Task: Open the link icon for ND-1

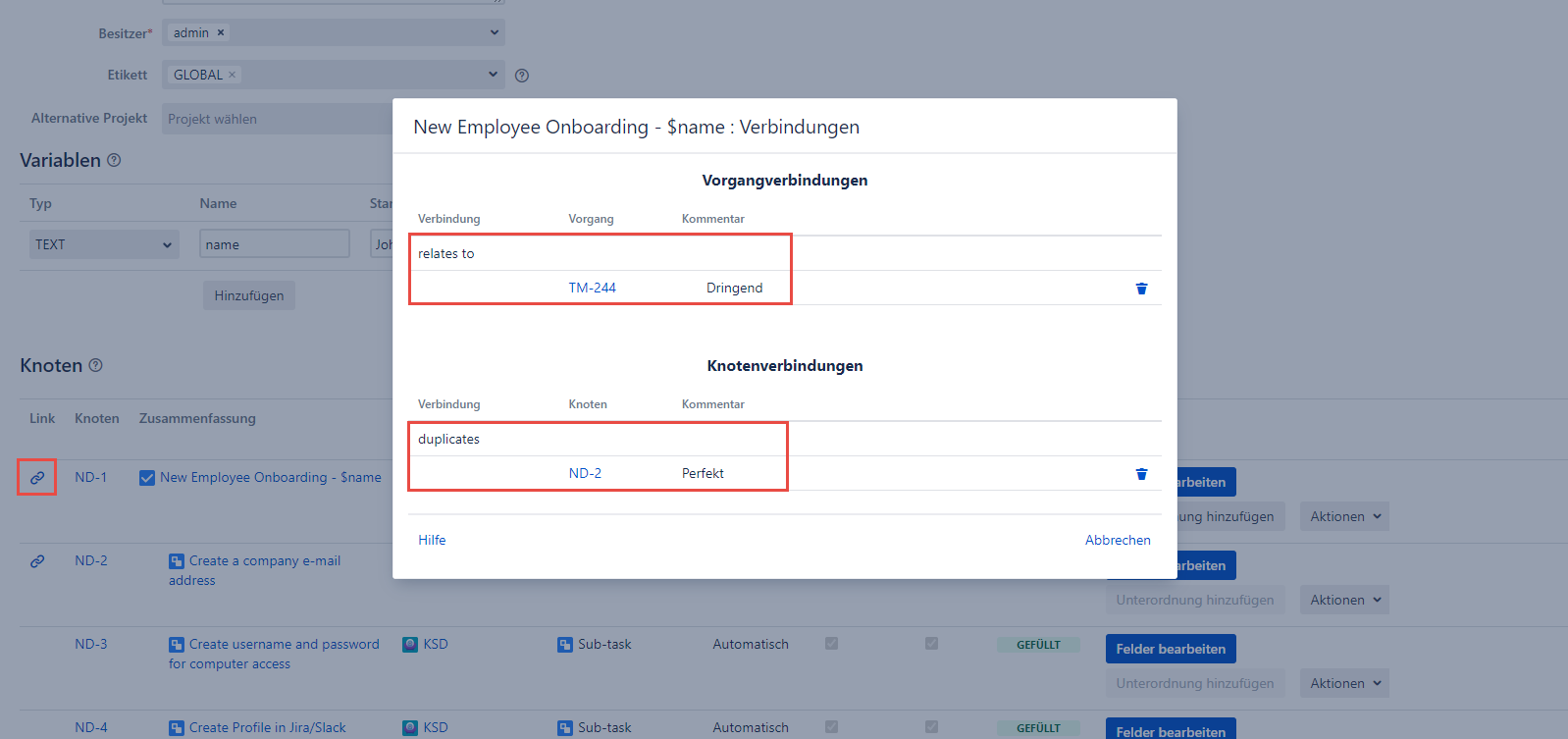Action: point(37,478)
